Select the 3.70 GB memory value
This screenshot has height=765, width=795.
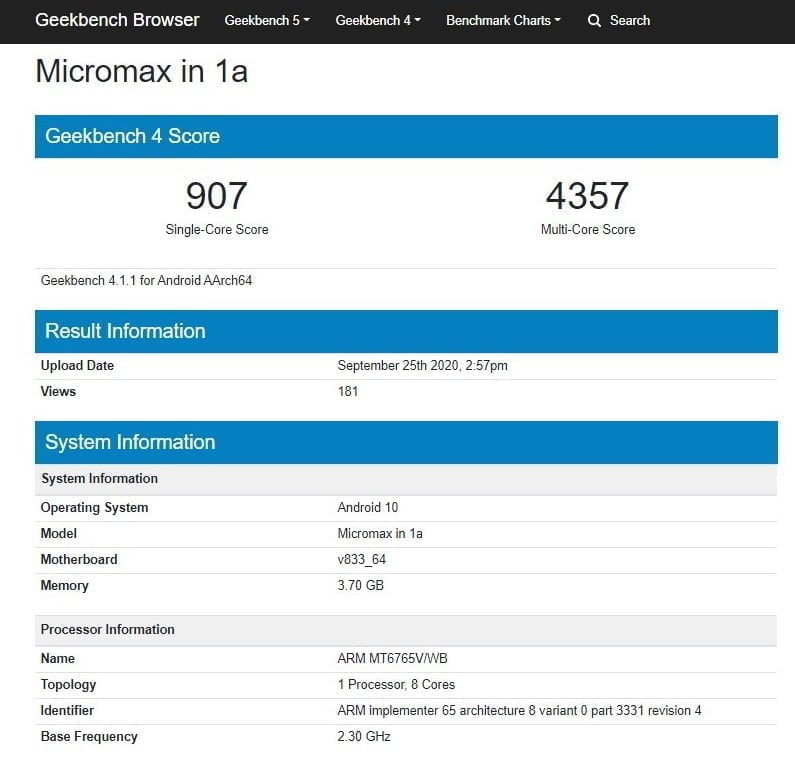click(x=360, y=585)
